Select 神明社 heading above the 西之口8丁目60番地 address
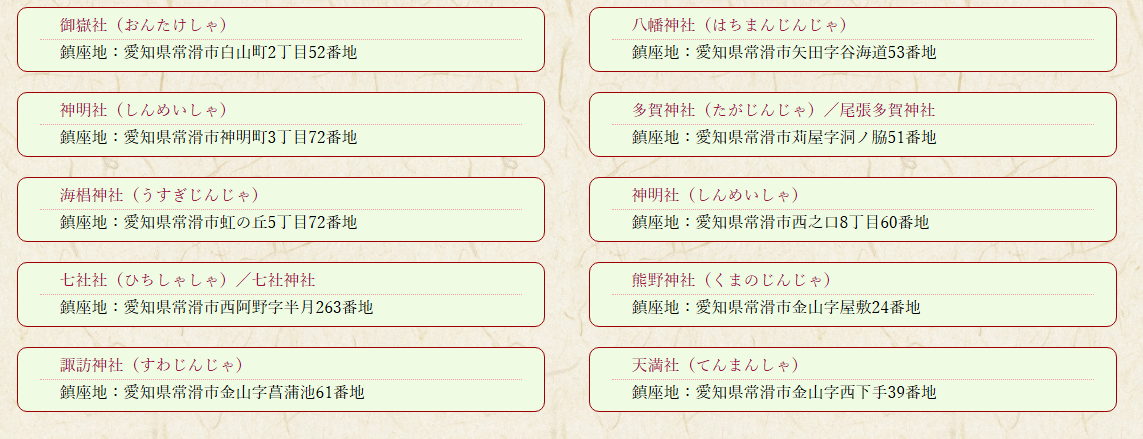The width and height of the screenshot is (1143, 439). click(x=715, y=194)
